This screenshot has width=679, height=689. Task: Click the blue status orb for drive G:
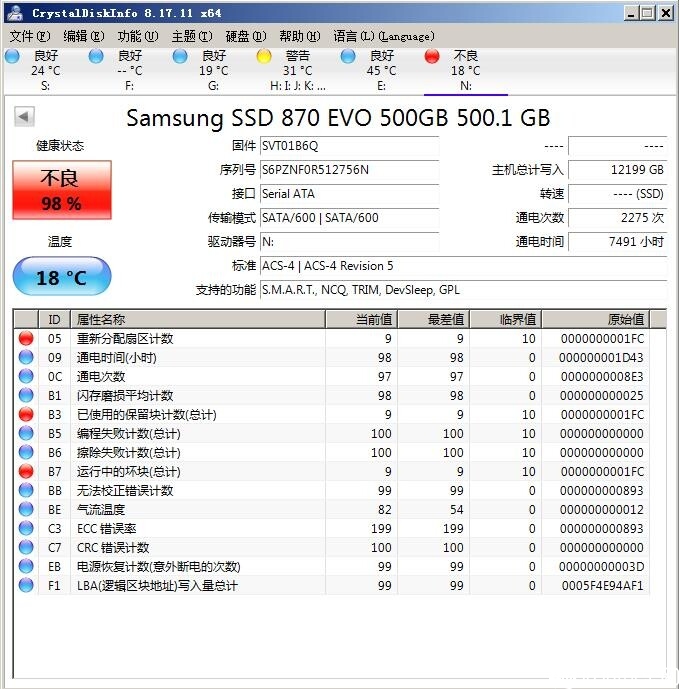click(x=180, y=56)
